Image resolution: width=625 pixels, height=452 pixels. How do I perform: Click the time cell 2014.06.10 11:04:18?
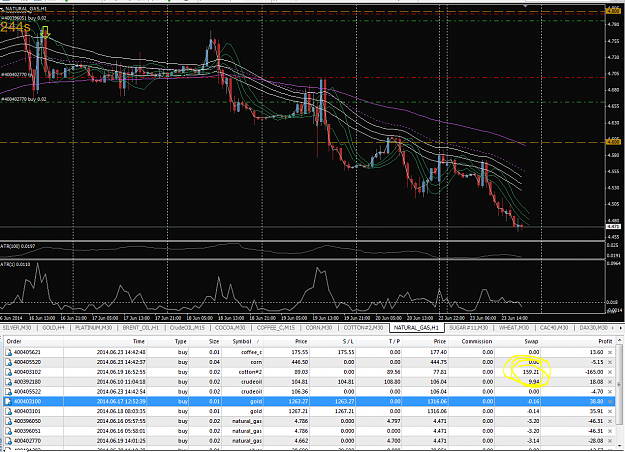pos(121,382)
